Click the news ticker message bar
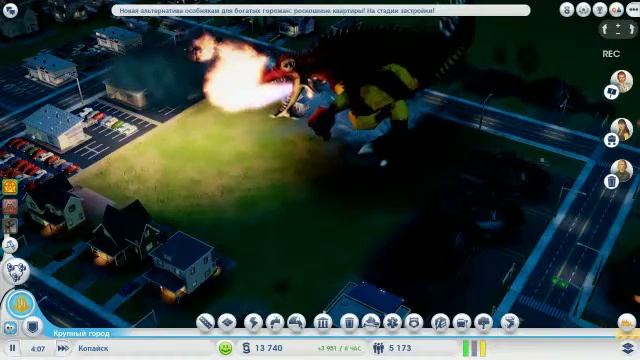Image resolution: width=640 pixels, height=360 pixels. pyautogui.click(x=321, y=11)
